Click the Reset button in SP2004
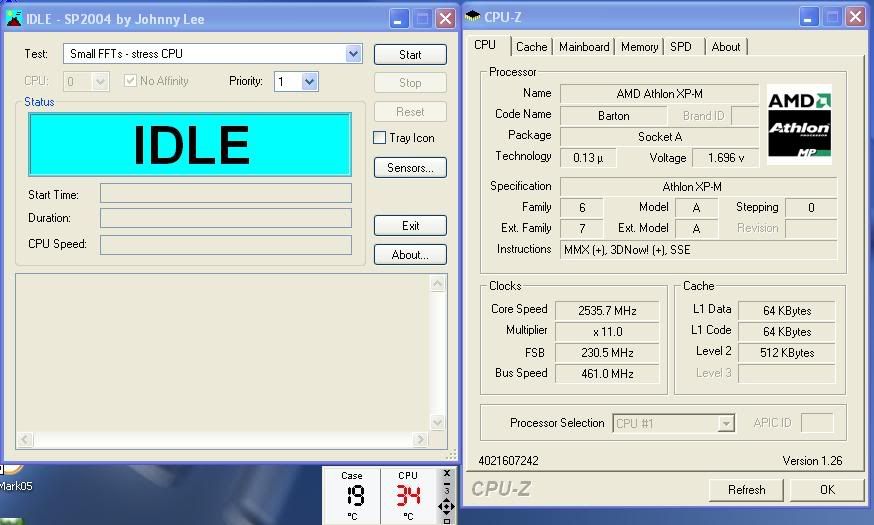This screenshot has width=874, height=525. coord(410,111)
